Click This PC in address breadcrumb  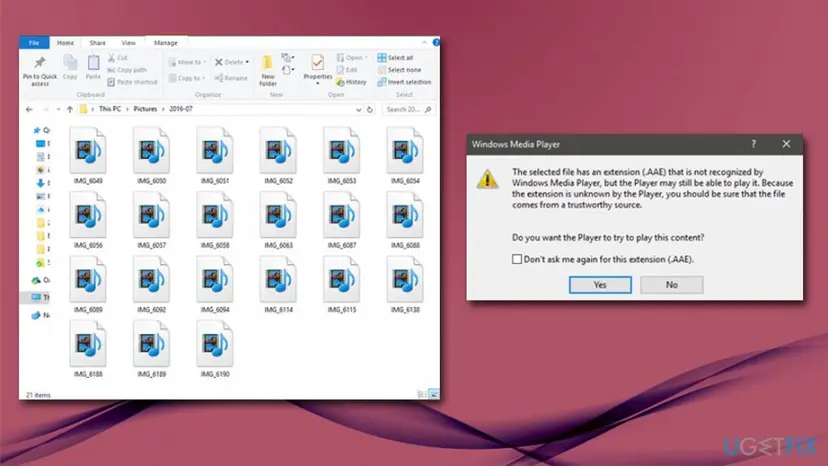110,109
